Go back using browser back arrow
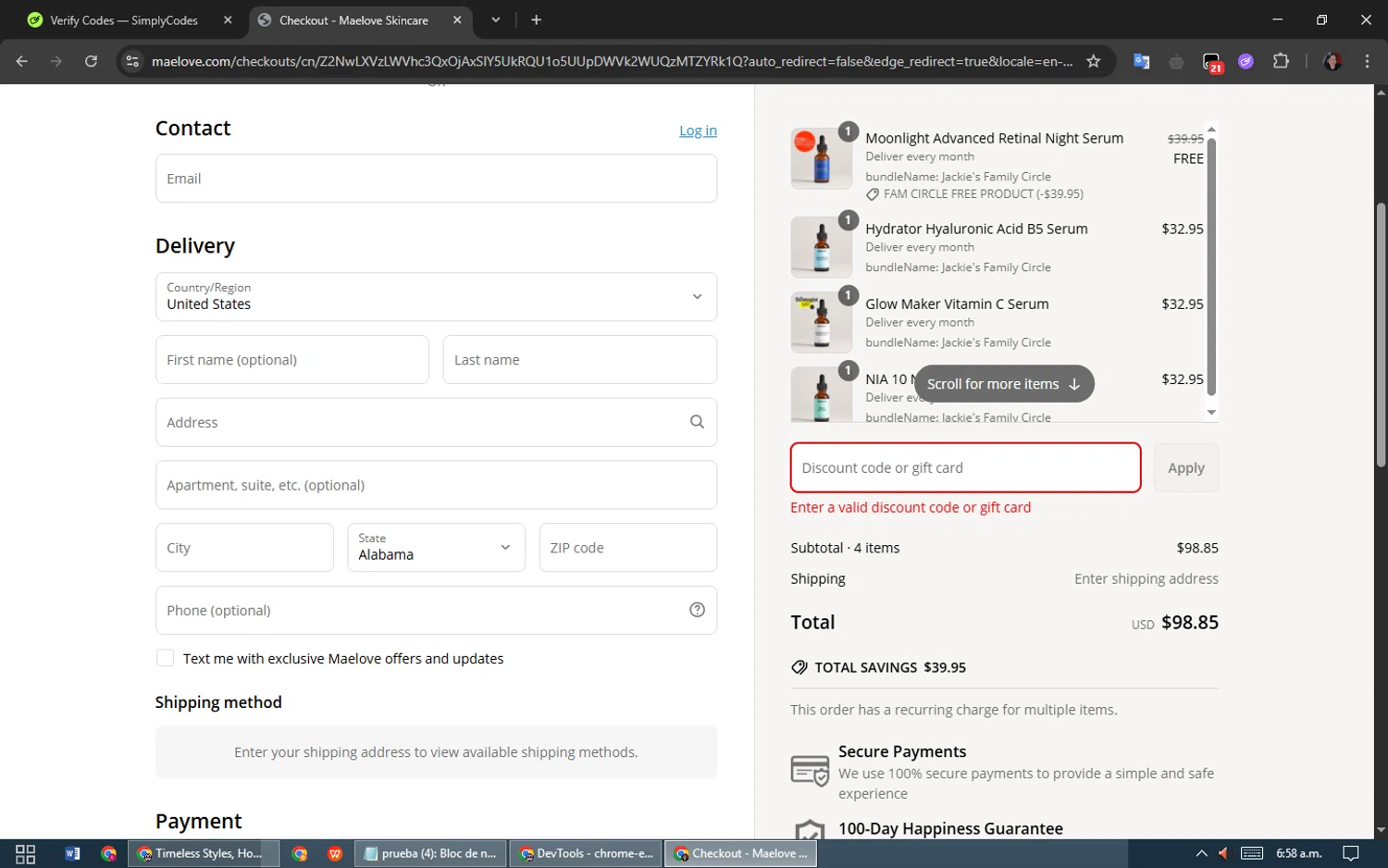The width and height of the screenshot is (1388, 868). (21, 61)
